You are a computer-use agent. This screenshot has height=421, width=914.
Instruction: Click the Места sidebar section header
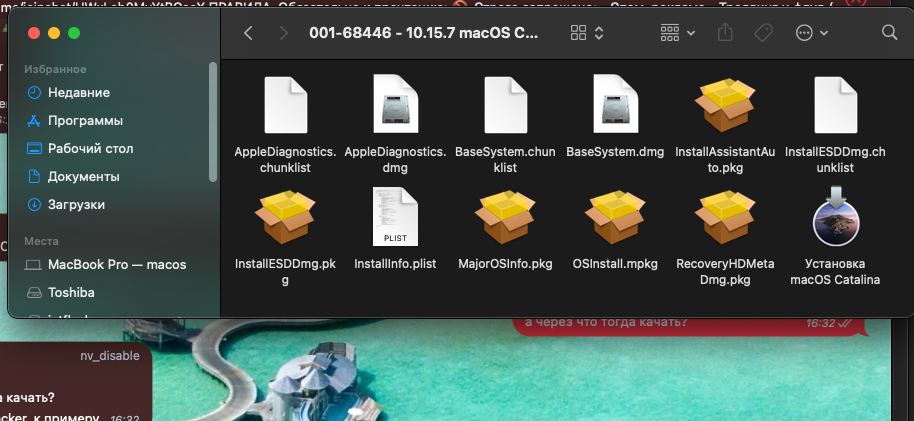click(41, 241)
